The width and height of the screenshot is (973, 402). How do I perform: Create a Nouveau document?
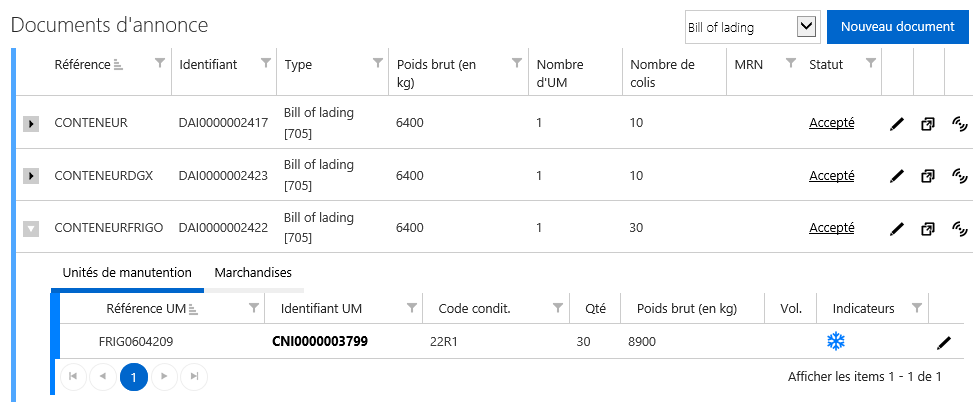[897, 27]
